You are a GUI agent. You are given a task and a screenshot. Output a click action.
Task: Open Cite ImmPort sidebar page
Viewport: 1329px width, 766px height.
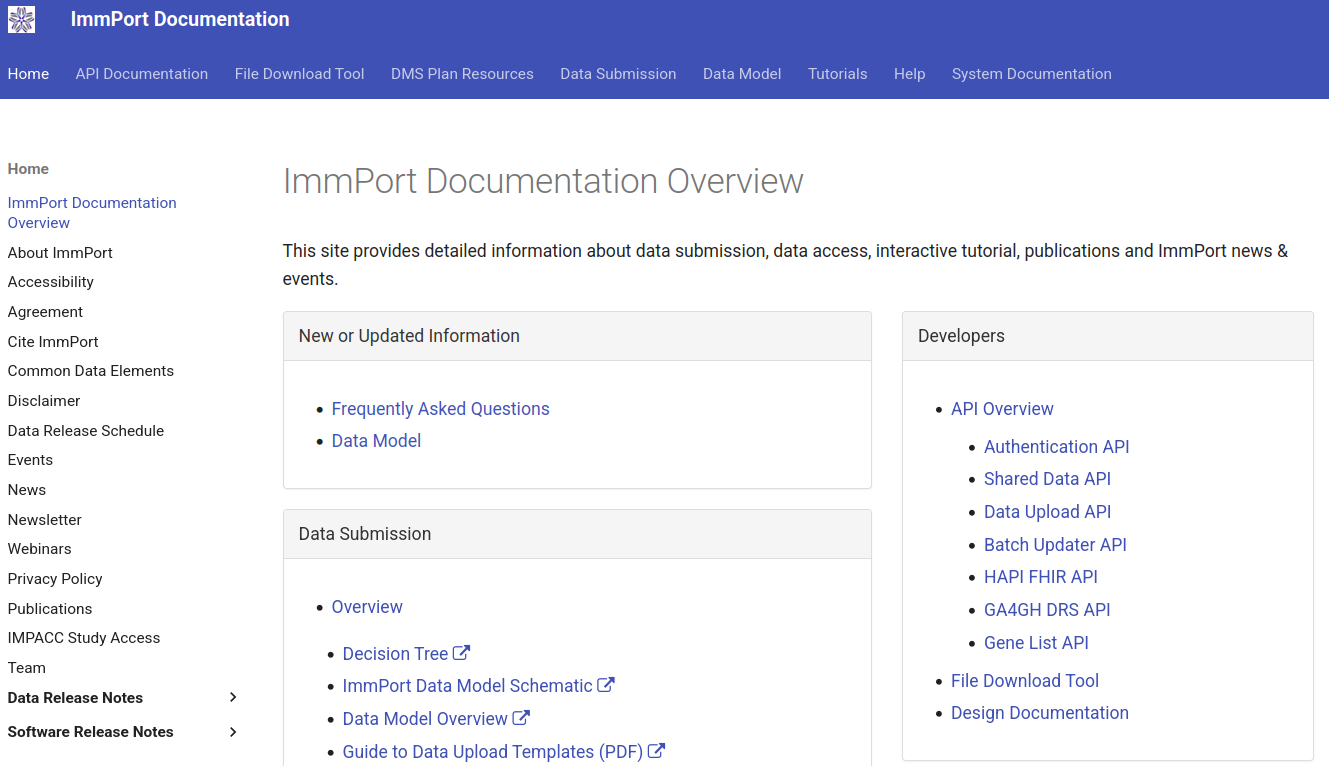pyautogui.click(x=53, y=342)
